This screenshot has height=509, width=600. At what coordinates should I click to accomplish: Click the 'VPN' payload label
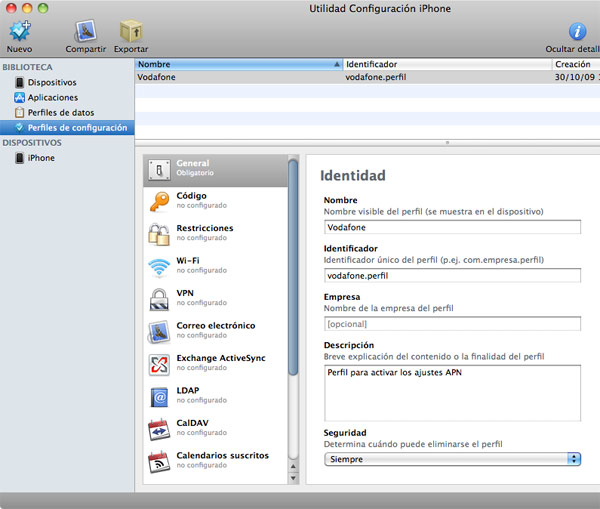pyautogui.click(x=185, y=293)
